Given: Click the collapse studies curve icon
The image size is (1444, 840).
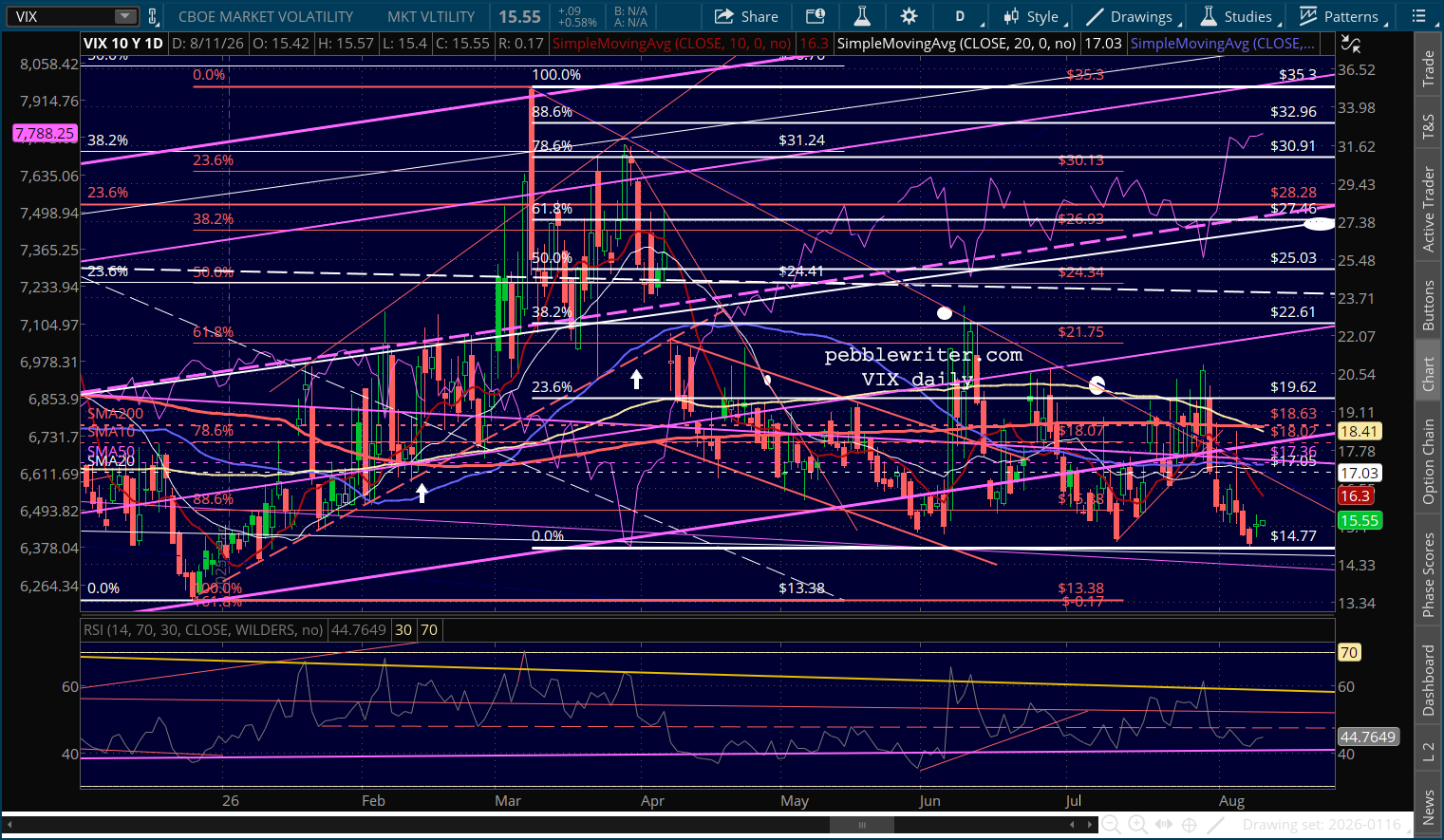Looking at the screenshot, I should click(1350, 44).
